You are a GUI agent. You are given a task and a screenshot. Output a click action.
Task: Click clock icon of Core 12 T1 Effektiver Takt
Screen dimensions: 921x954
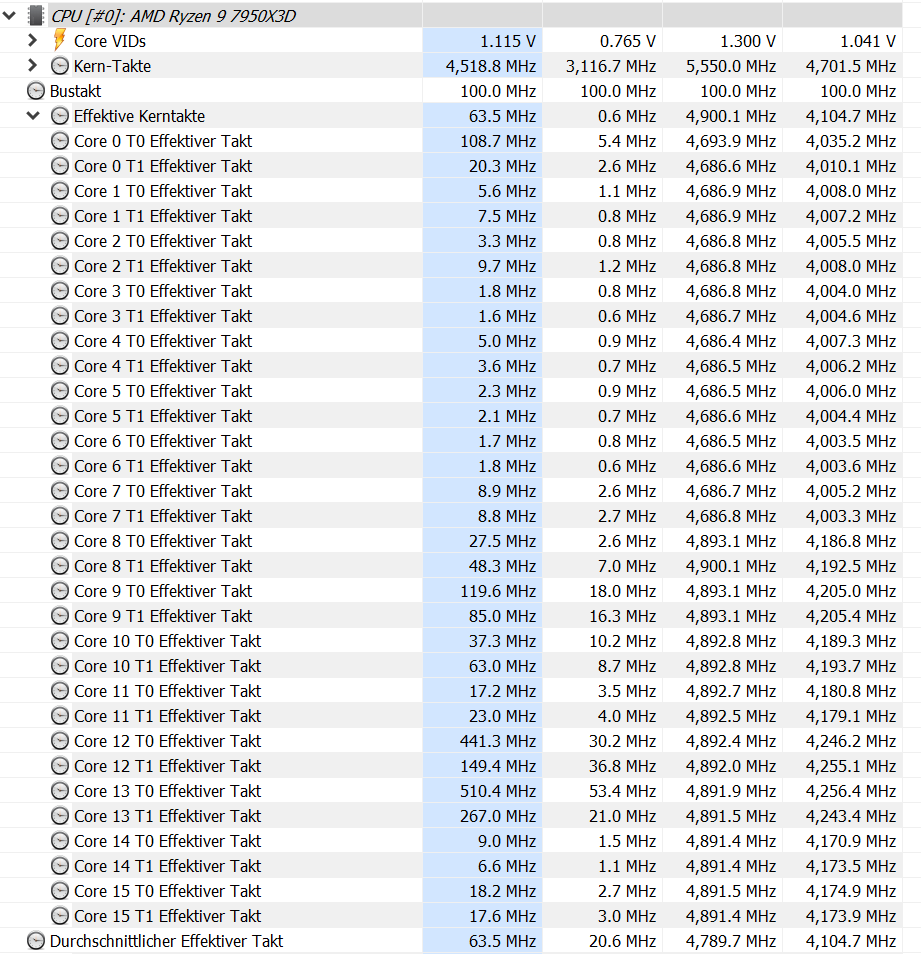coord(60,765)
